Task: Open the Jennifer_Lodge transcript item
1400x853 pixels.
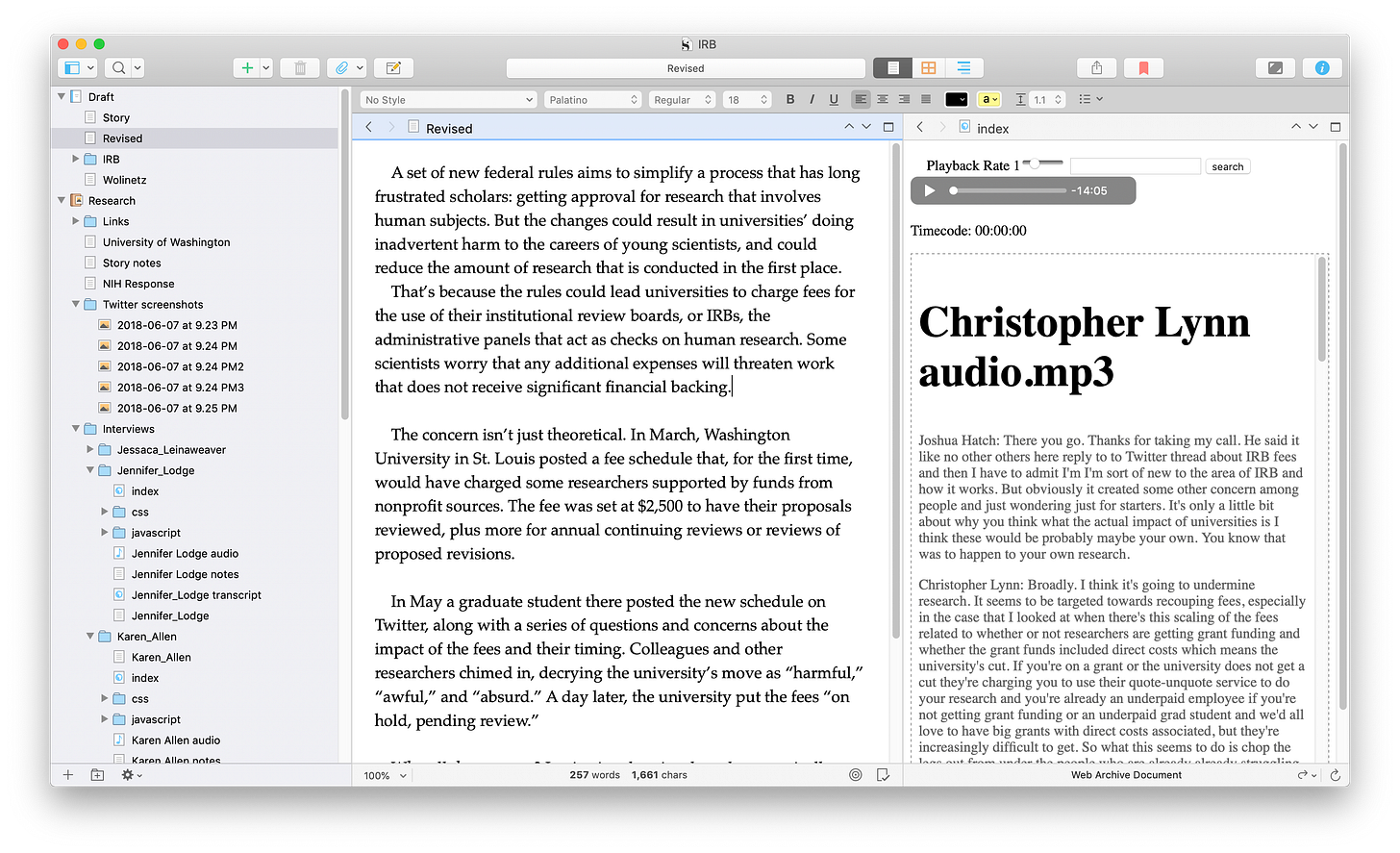Action: point(196,594)
